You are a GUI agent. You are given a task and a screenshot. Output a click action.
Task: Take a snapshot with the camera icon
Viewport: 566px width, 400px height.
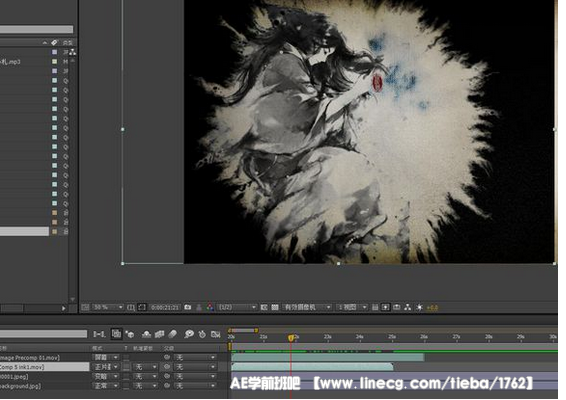(188, 307)
